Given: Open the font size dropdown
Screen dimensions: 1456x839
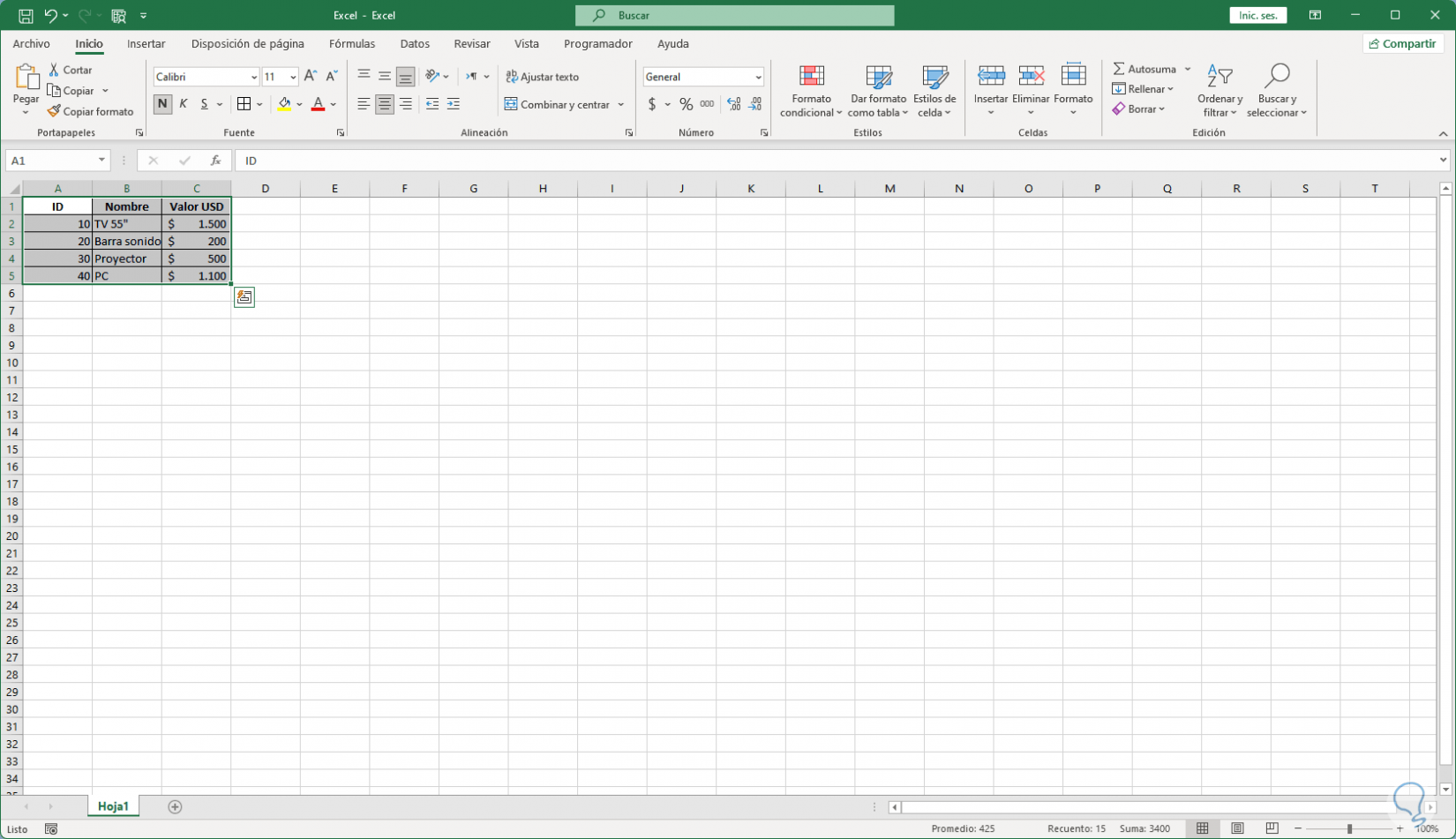Looking at the screenshot, I should [293, 78].
